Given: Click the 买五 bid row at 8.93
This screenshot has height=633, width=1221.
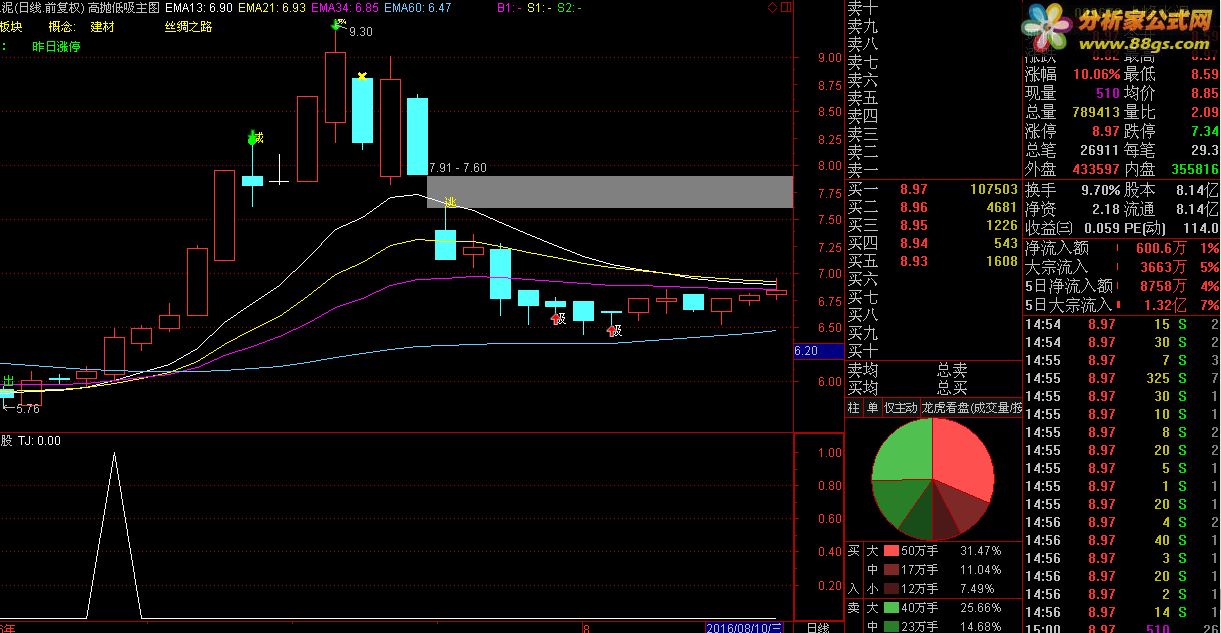Looking at the screenshot, I should pyautogui.click(x=933, y=261).
